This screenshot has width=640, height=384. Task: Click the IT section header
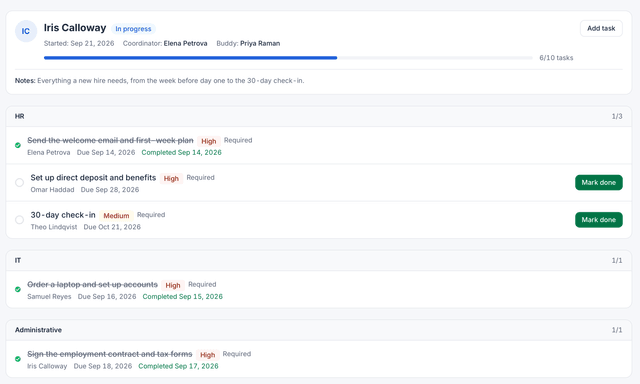319,260
